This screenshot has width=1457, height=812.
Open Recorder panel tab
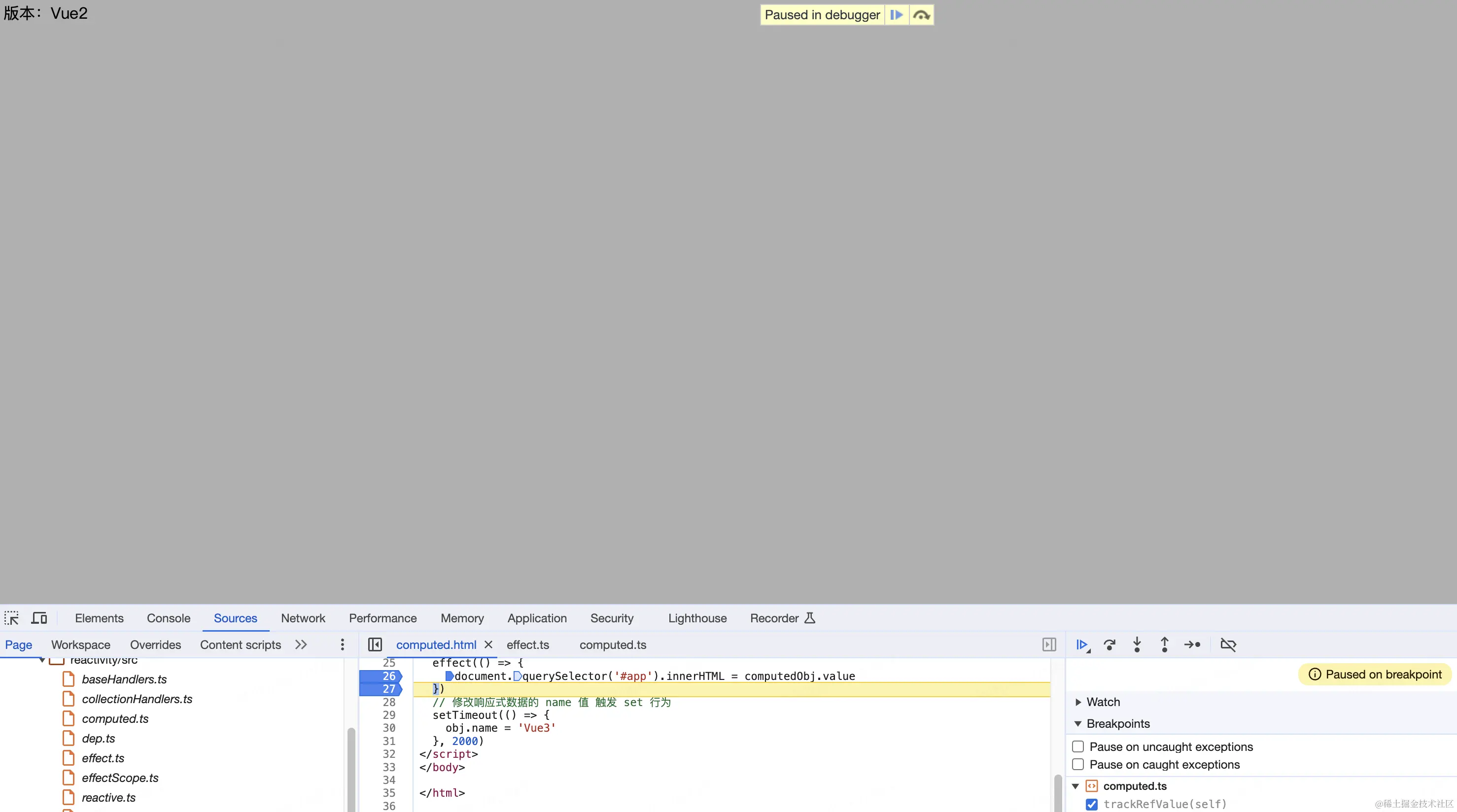click(782, 618)
